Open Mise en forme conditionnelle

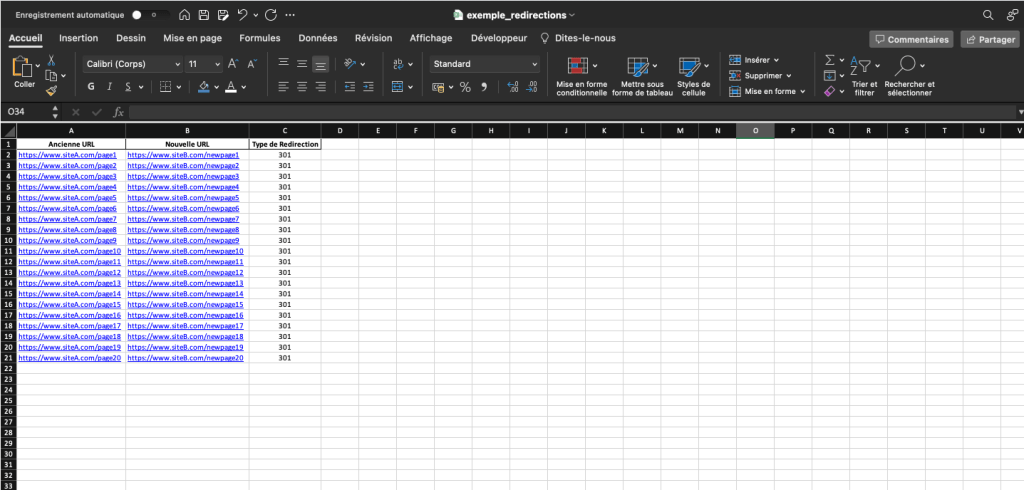click(x=581, y=76)
